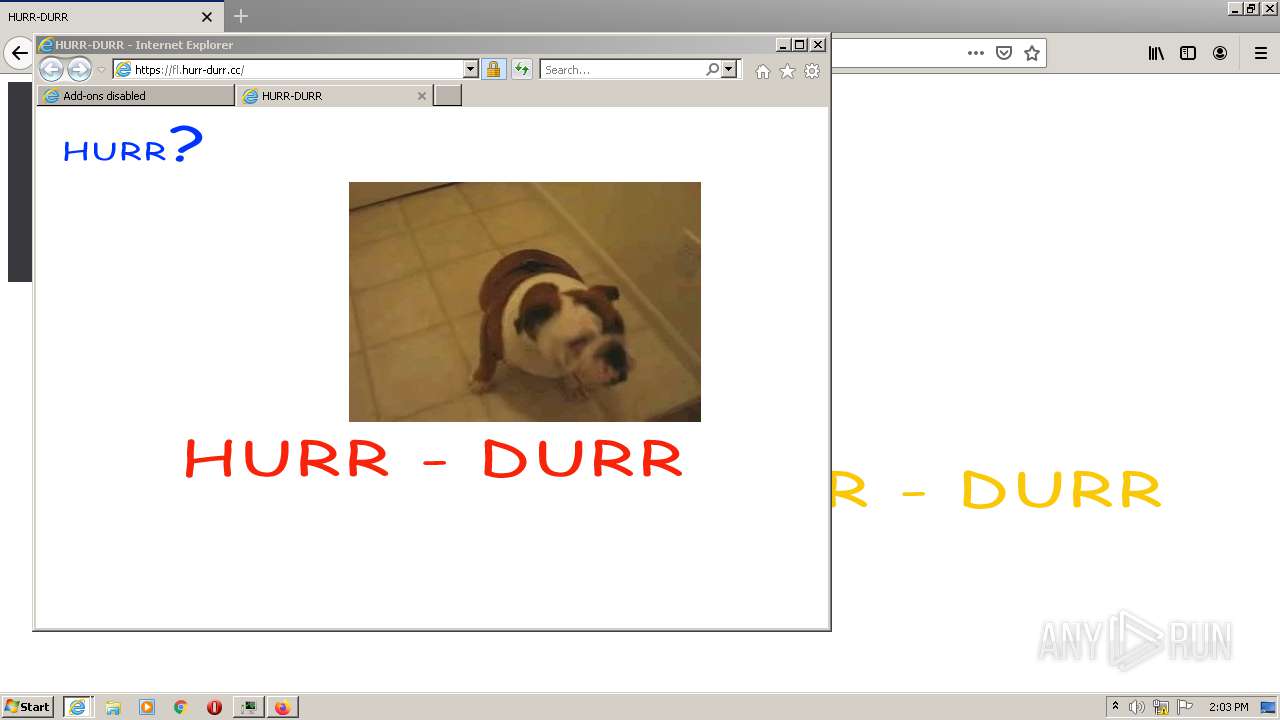This screenshot has width=1280, height=720.
Task: Show hidden tray icons arrow
Action: pos(1116,707)
